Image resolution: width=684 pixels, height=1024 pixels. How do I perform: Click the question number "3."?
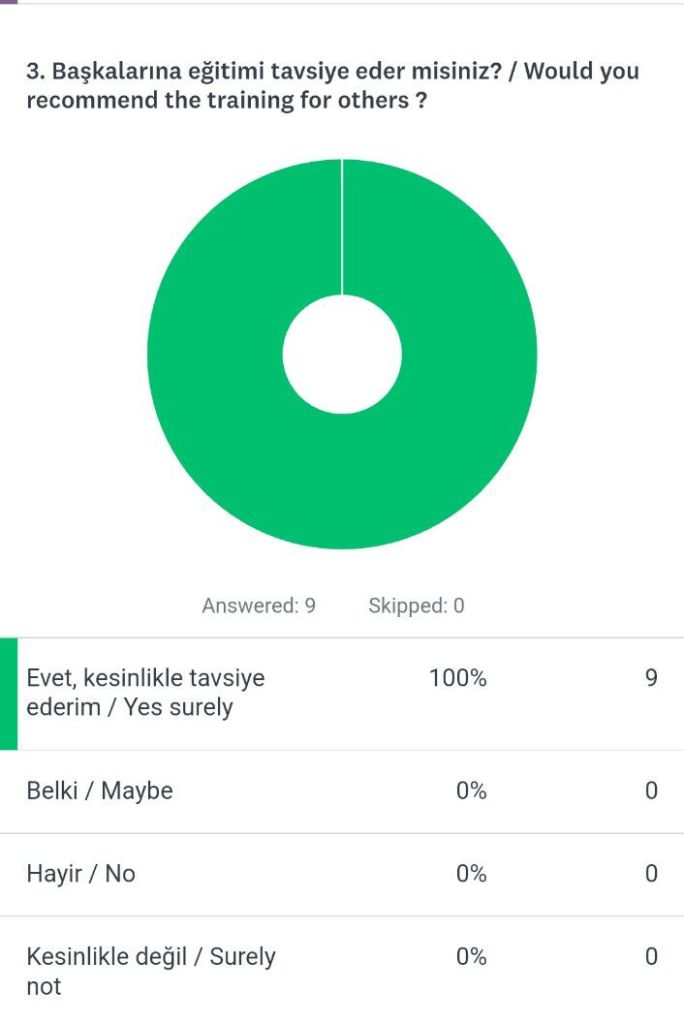click(x=35, y=72)
